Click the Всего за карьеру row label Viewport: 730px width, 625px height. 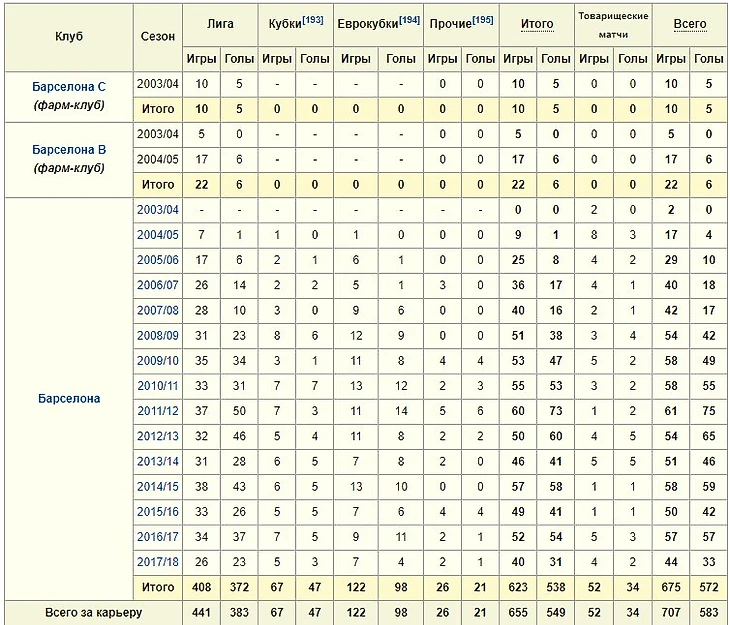pos(91,612)
